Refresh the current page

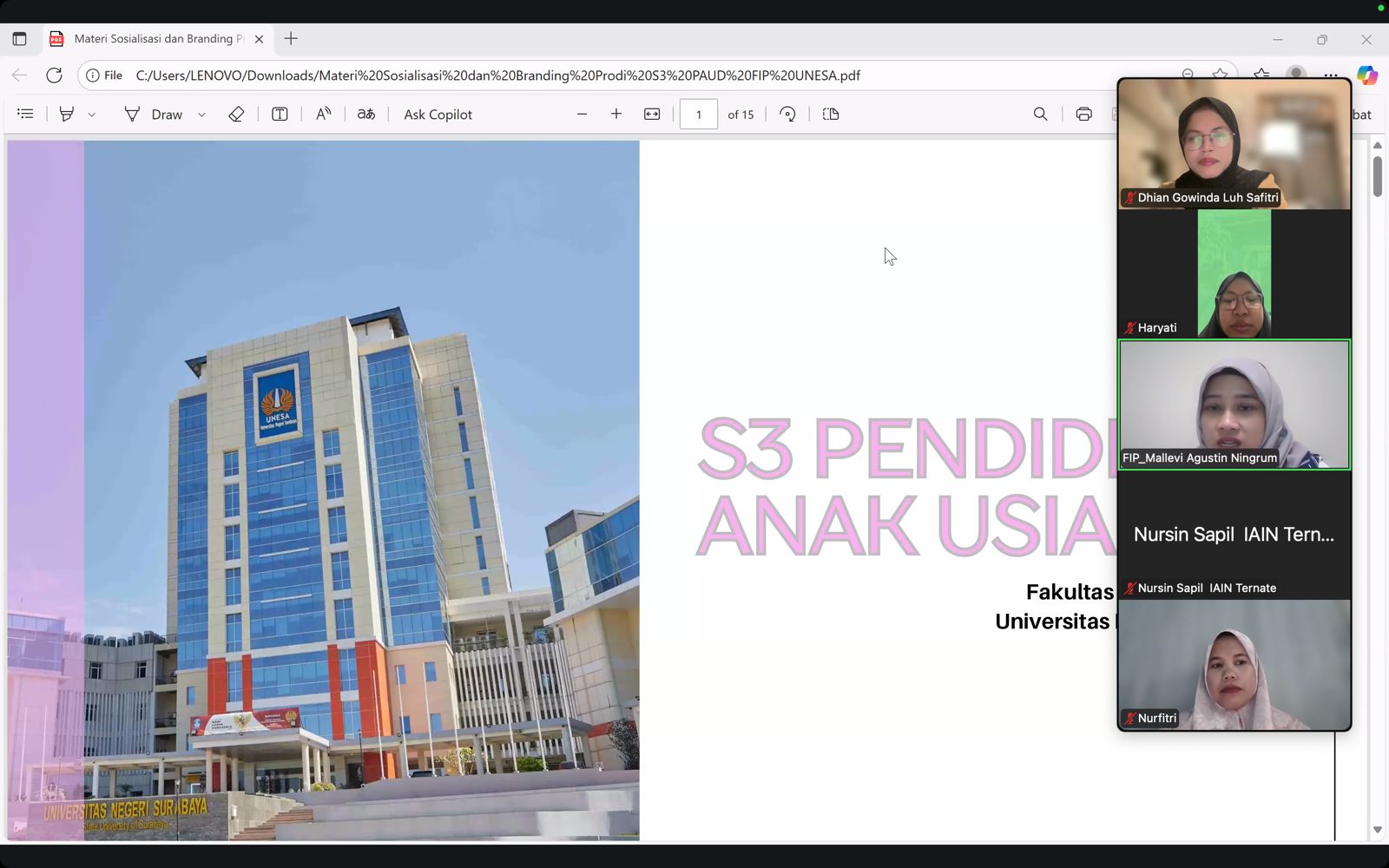pos(54,76)
